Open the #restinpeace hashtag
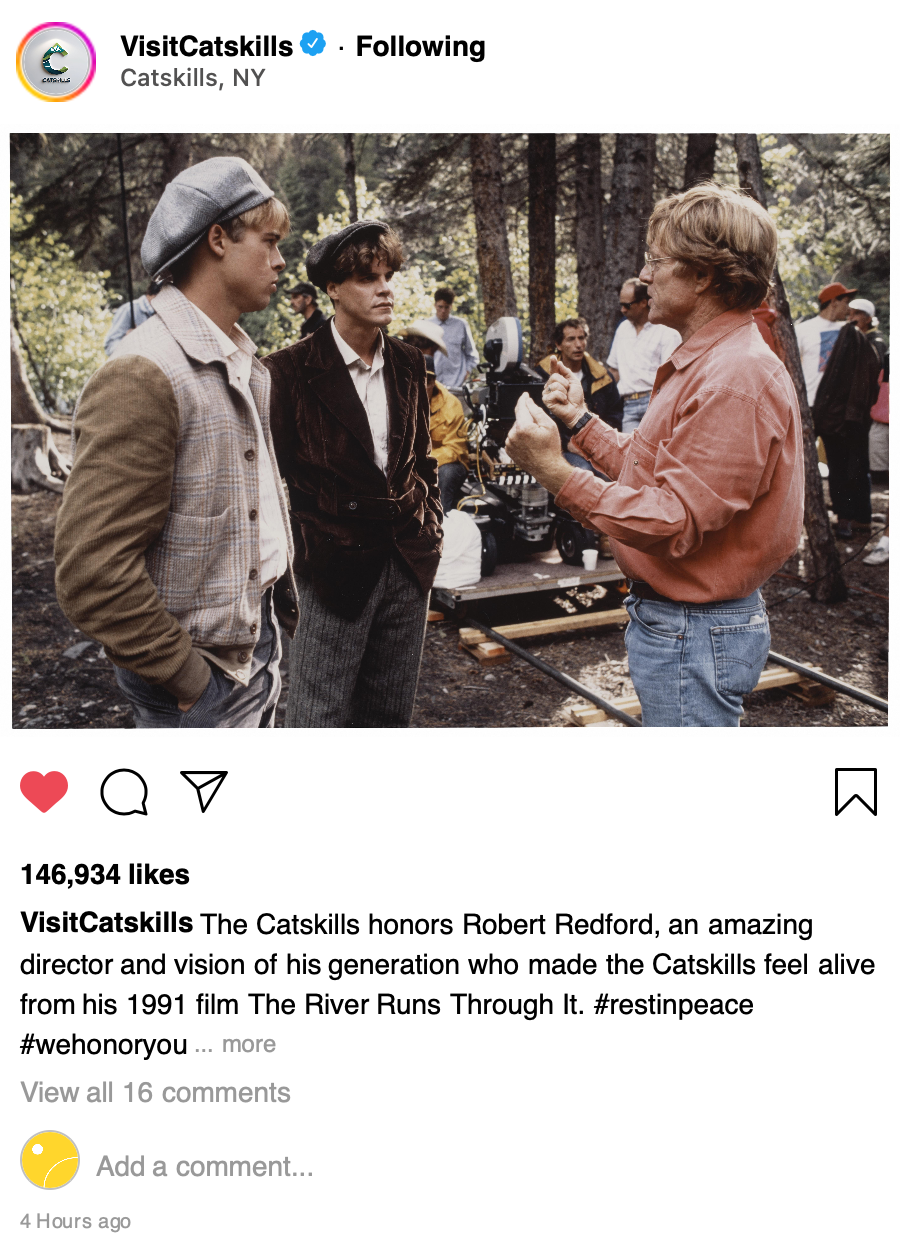Screen dimensions: 900x1250 pyautogui.click(x=673, y=1004)
